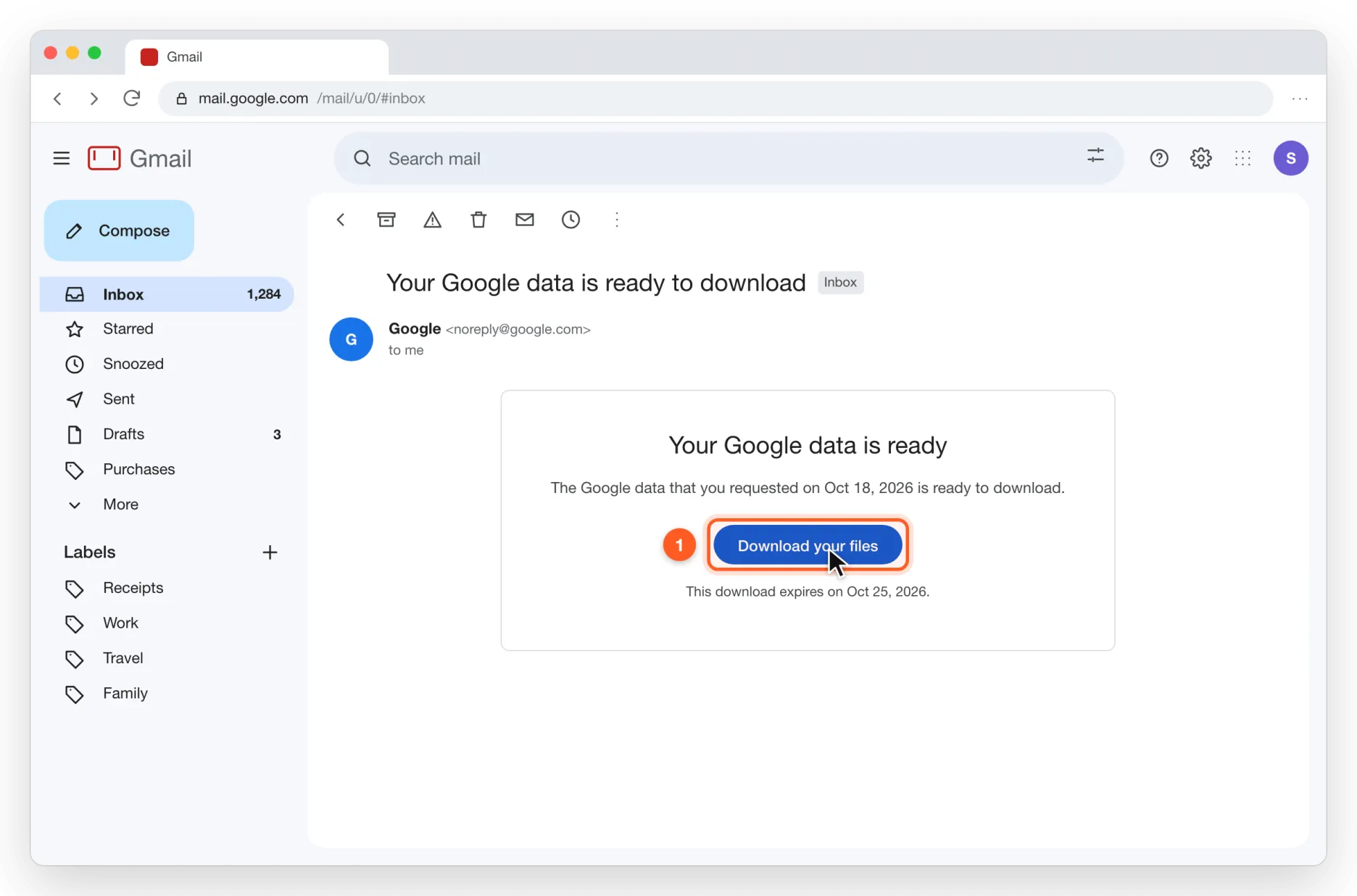Open browser three-dot menu
The height and width of the screenshot is (896, 1357).
(1300, 98)
